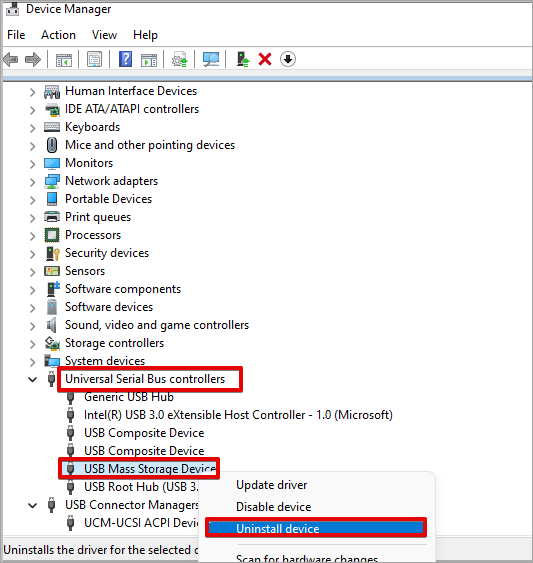Collapse Universal Serial Bus controllers
Image resolution: width=533 pixels, height=563 pixels.
click(x=32, y=379)
